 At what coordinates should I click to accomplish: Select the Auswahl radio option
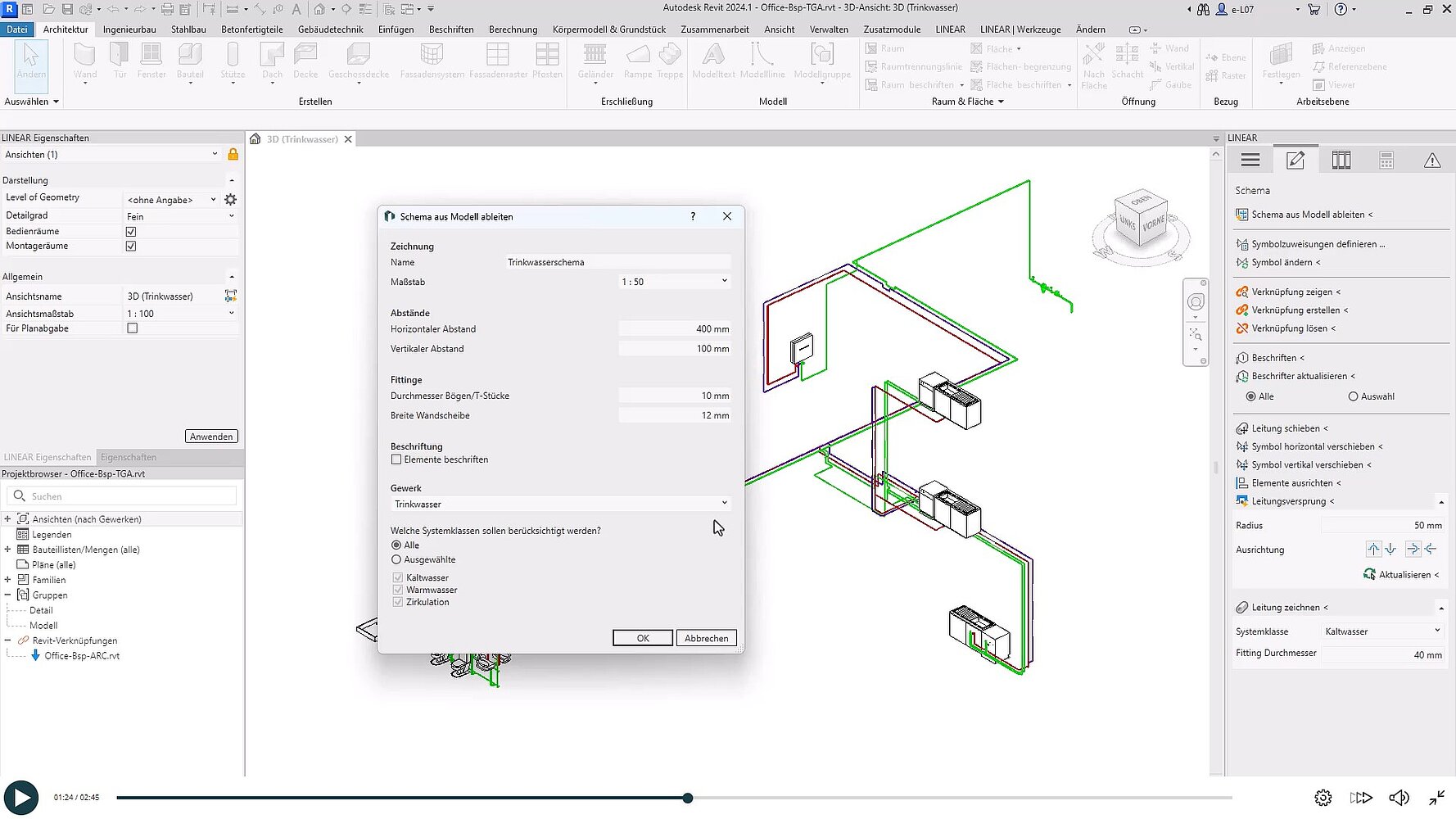tap(1353, 396)
